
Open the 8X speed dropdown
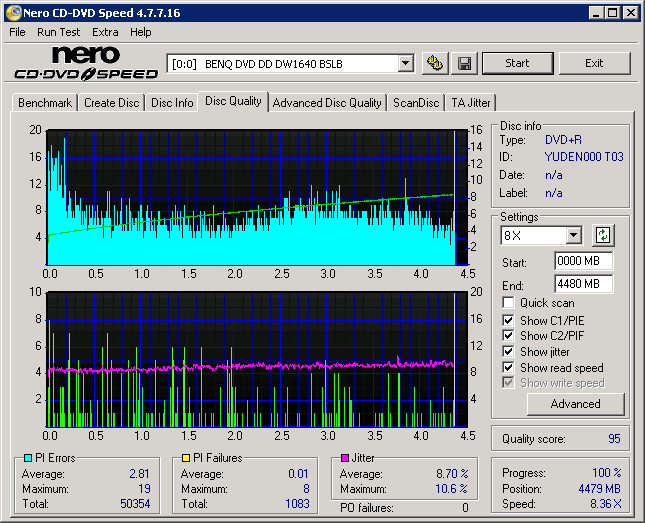point(573,236)
